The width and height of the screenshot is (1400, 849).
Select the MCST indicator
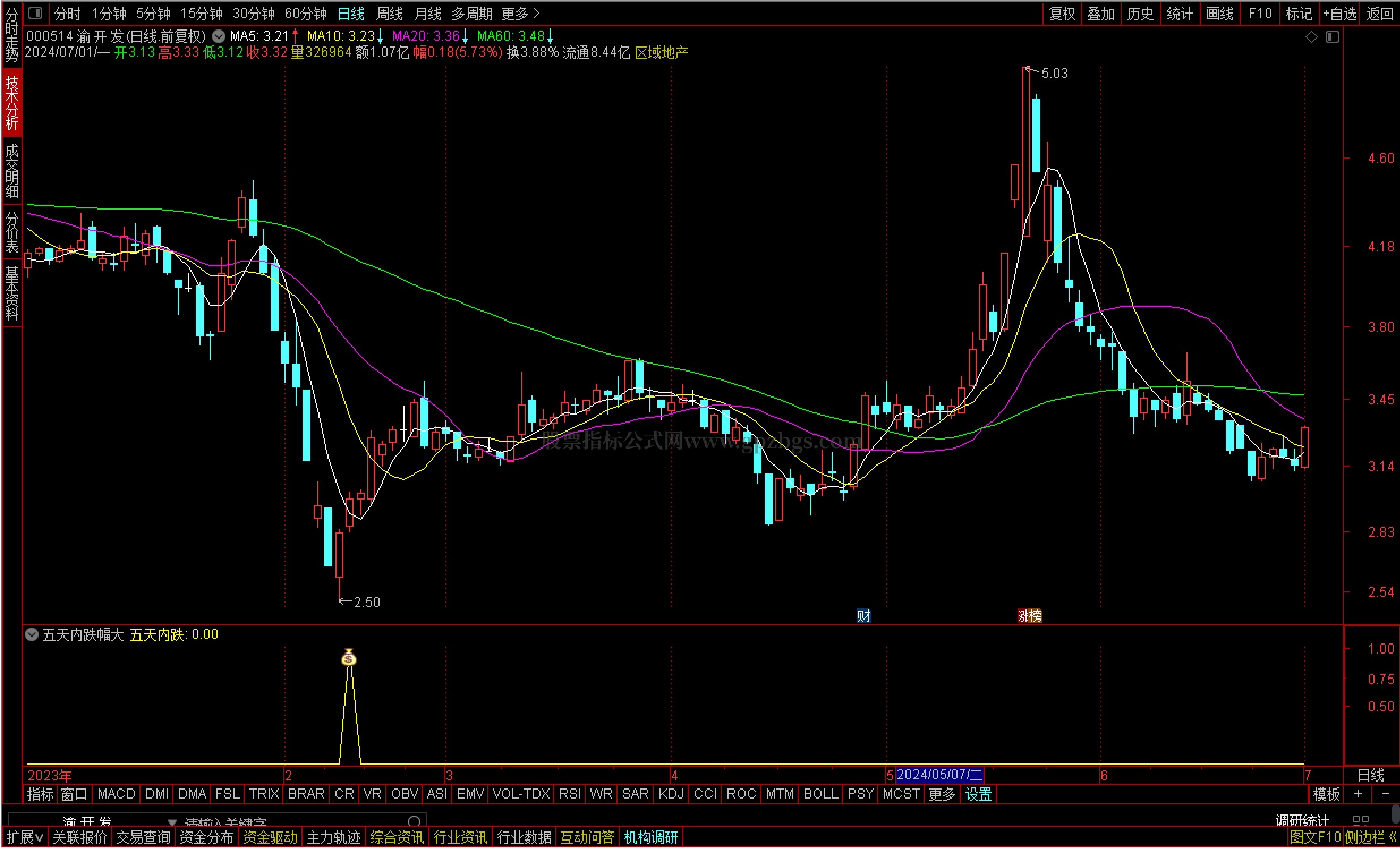point(901,793)
